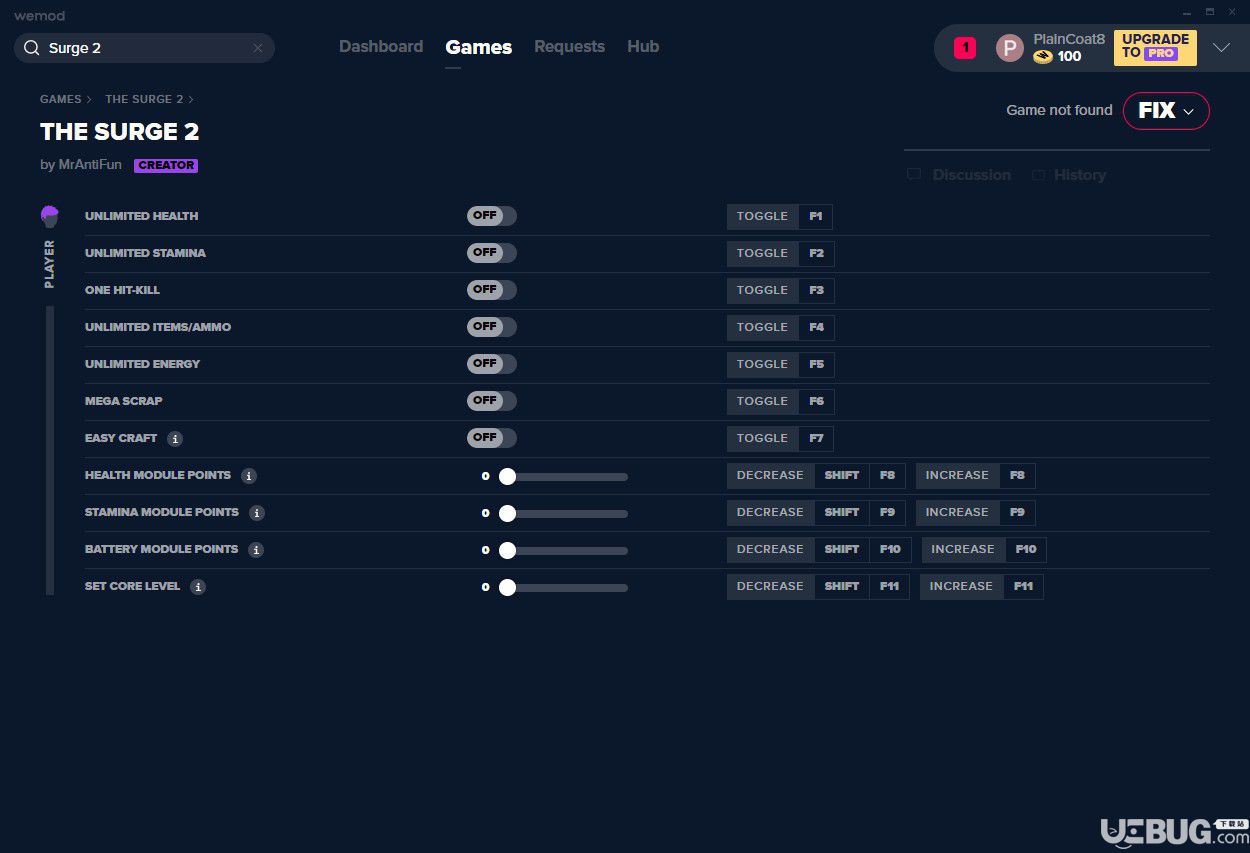This screenshot has width=1250, height=853.
Task: Turn on Unlimited Energy
Action: 492,364
